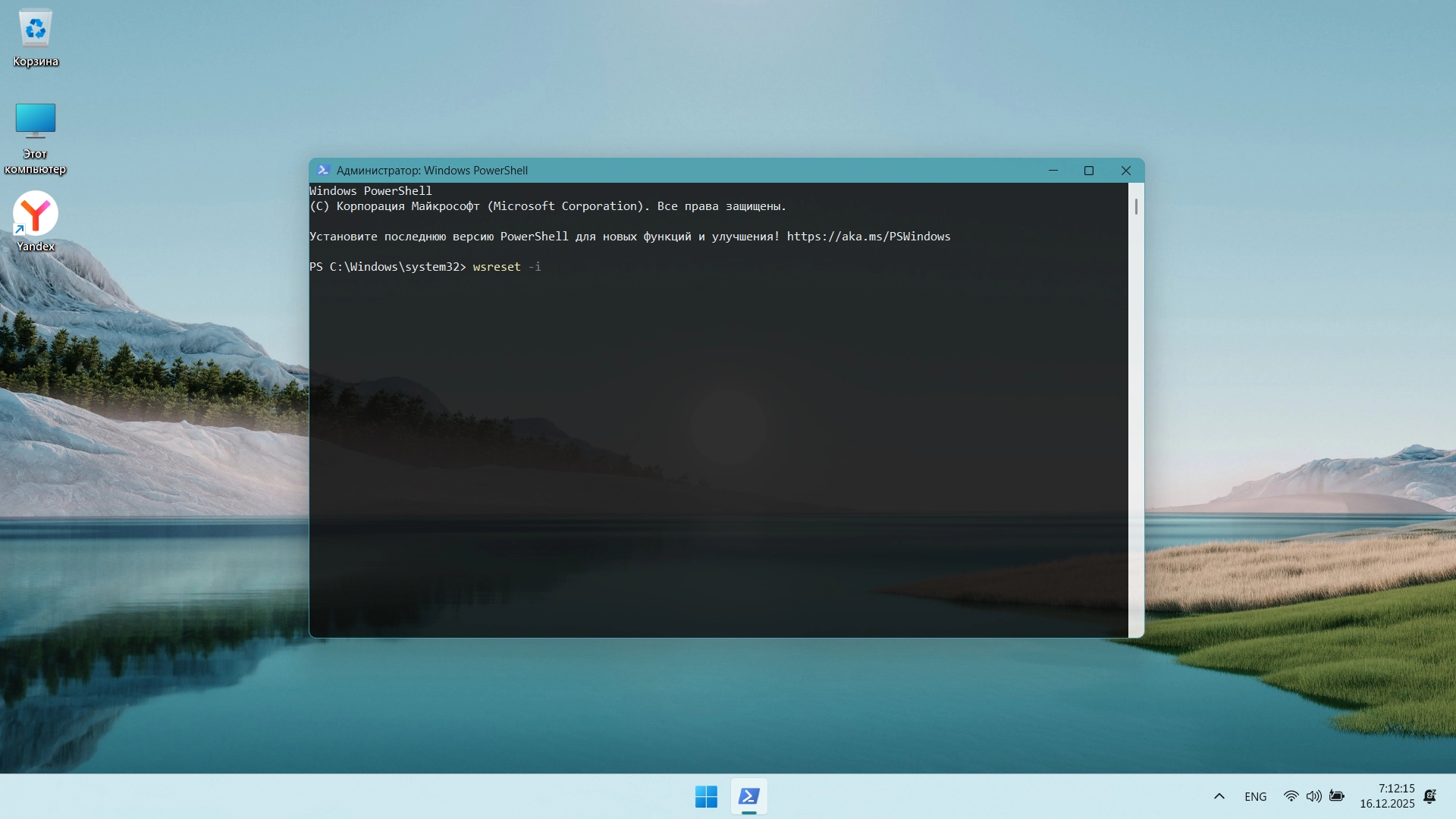
Task: Click the speaker volume icon
Action: point(1313,796)
